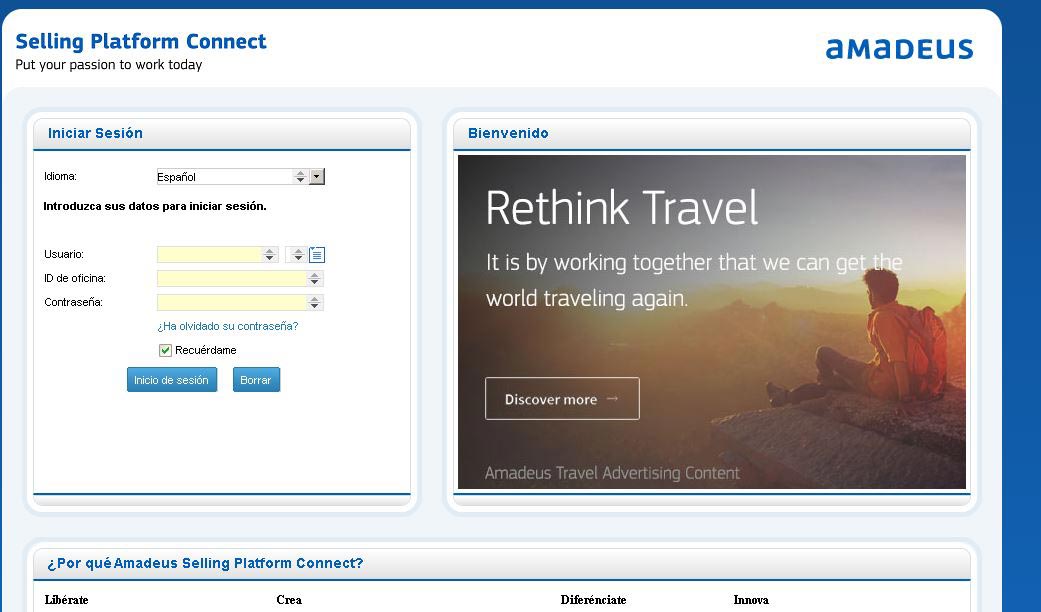Viewport: 1041px width, 612px height.
Task: Click the spinner arrows inside the Usuario field
Action: [x=269, y=255]
